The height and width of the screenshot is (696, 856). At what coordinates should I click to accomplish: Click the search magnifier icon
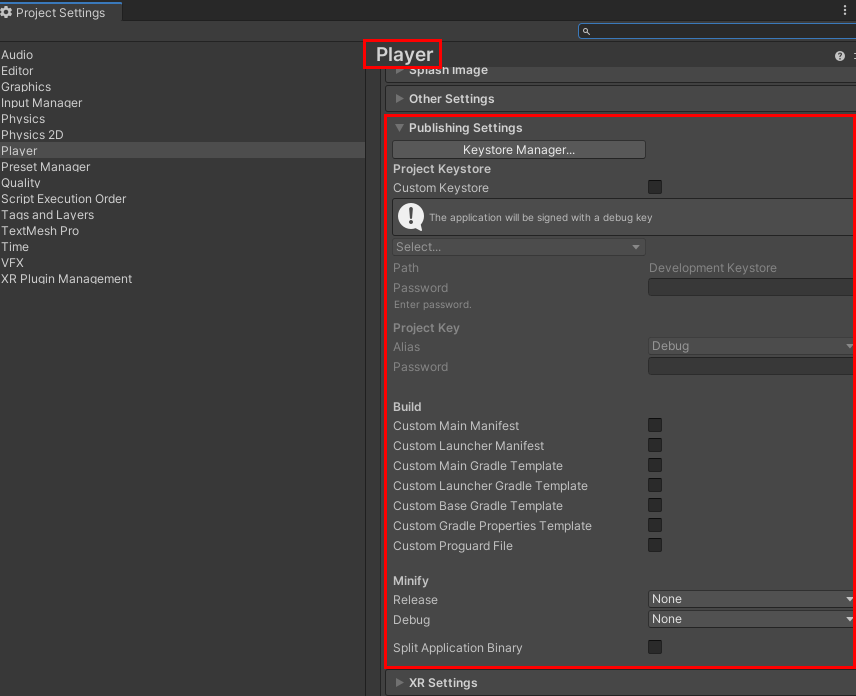tap(585, 31)
